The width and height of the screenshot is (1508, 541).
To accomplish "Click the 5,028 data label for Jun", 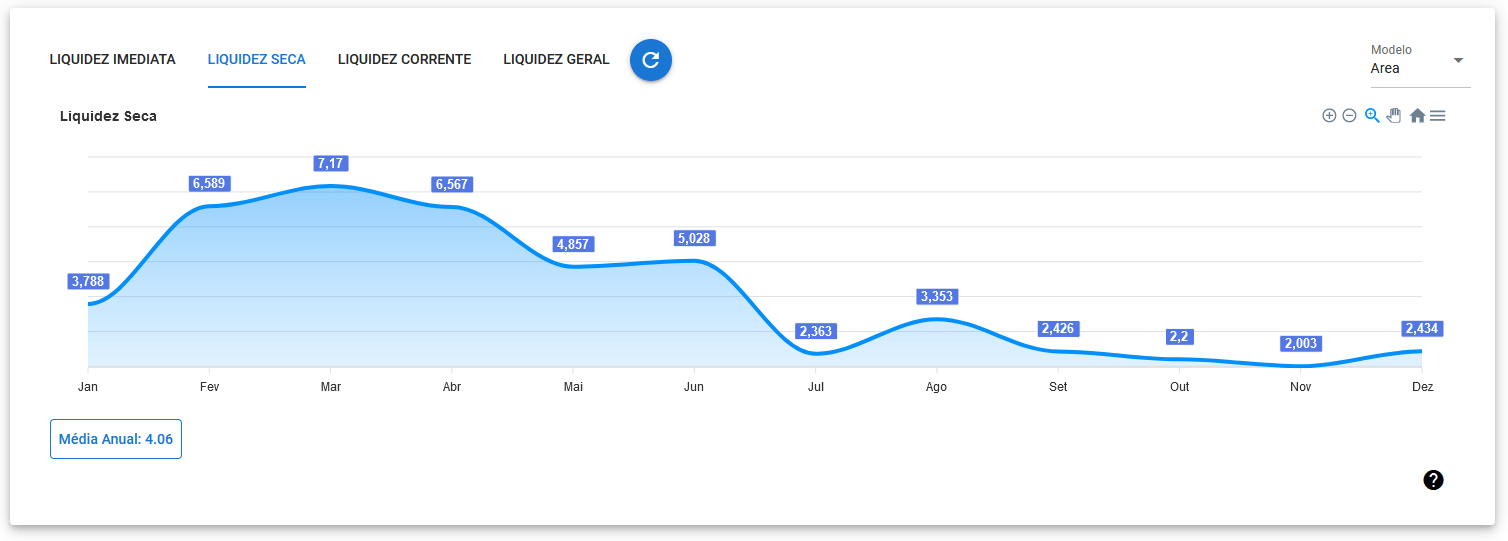I will pyautogui.click(x=694, y=239).
